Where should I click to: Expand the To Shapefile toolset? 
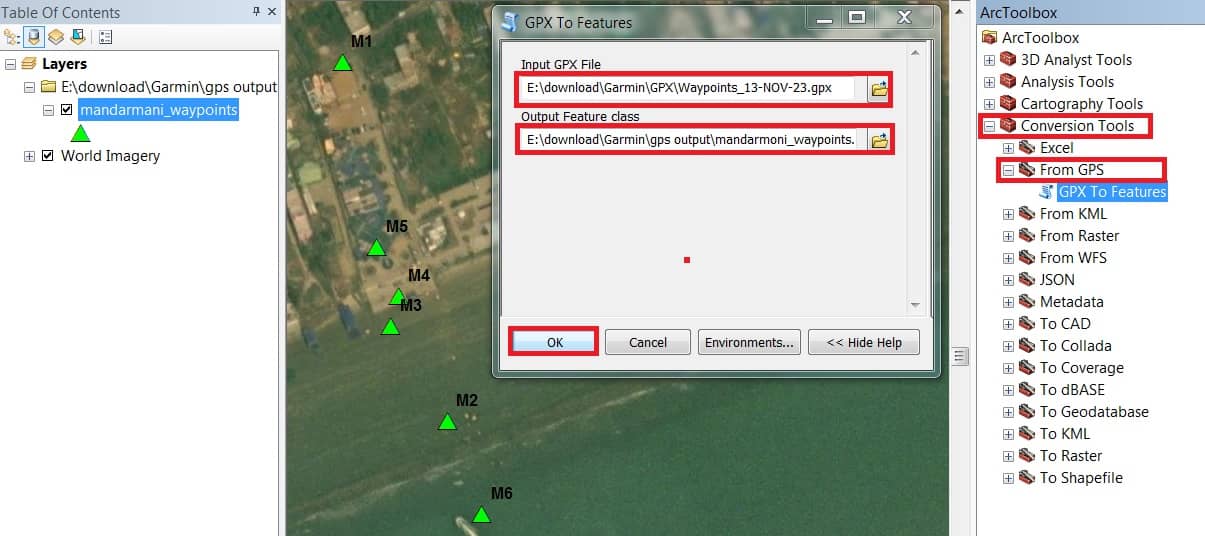1008,478
